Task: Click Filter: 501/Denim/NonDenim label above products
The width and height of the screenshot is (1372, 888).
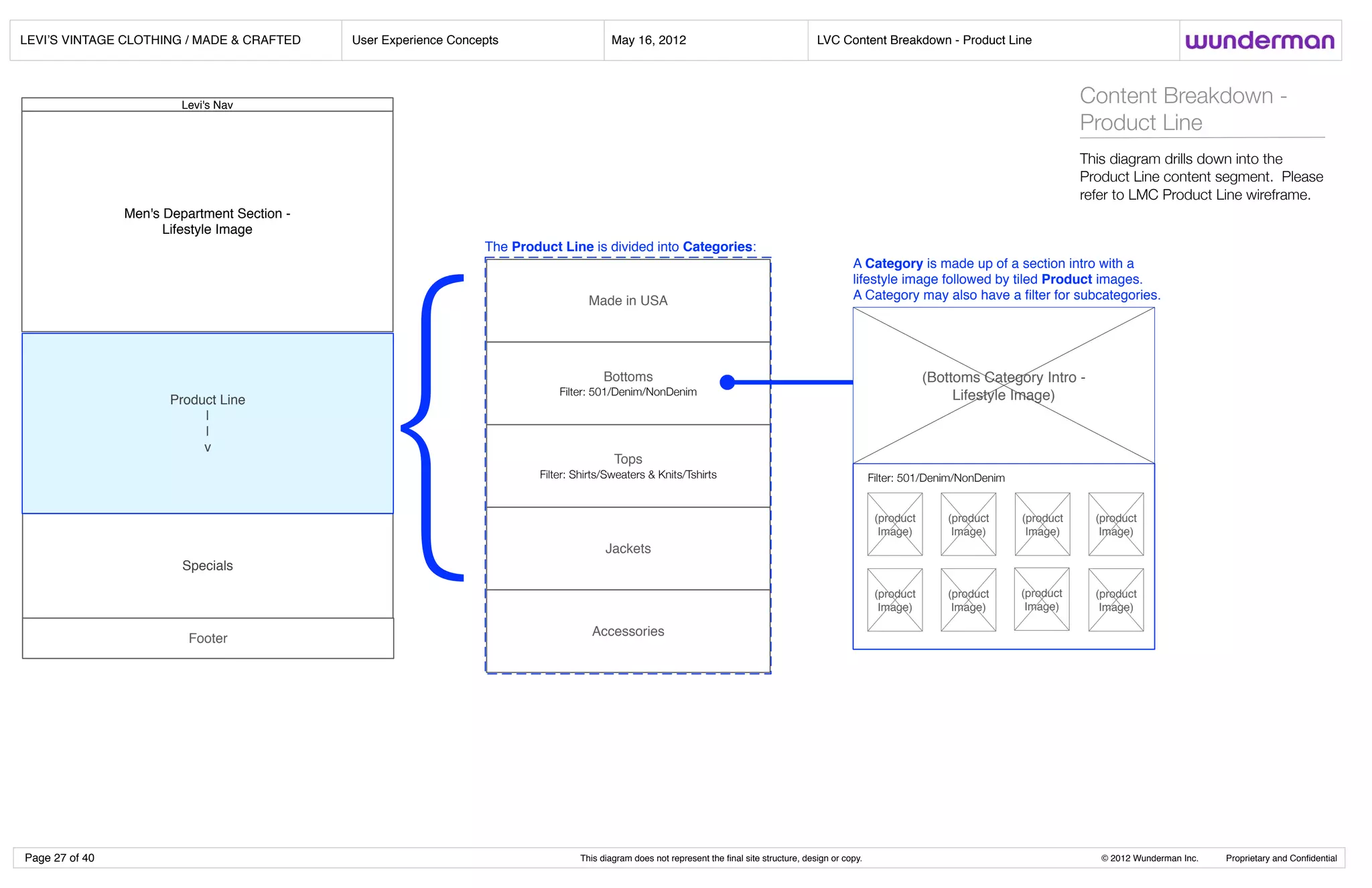Action: 936,478
